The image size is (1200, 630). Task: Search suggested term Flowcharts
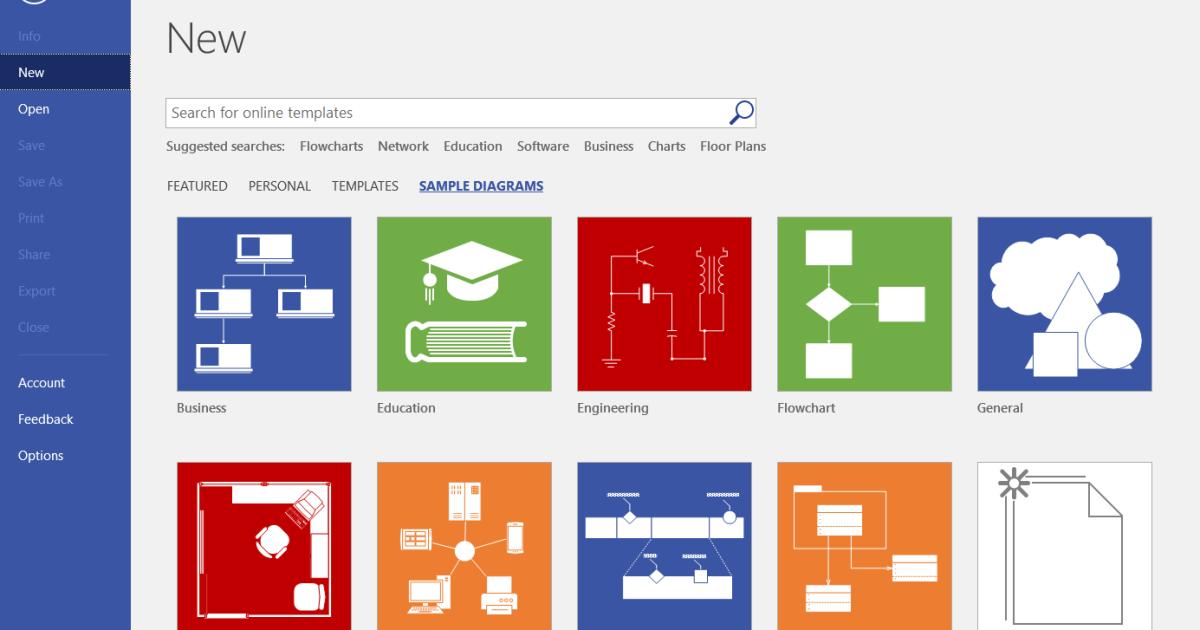331,146
